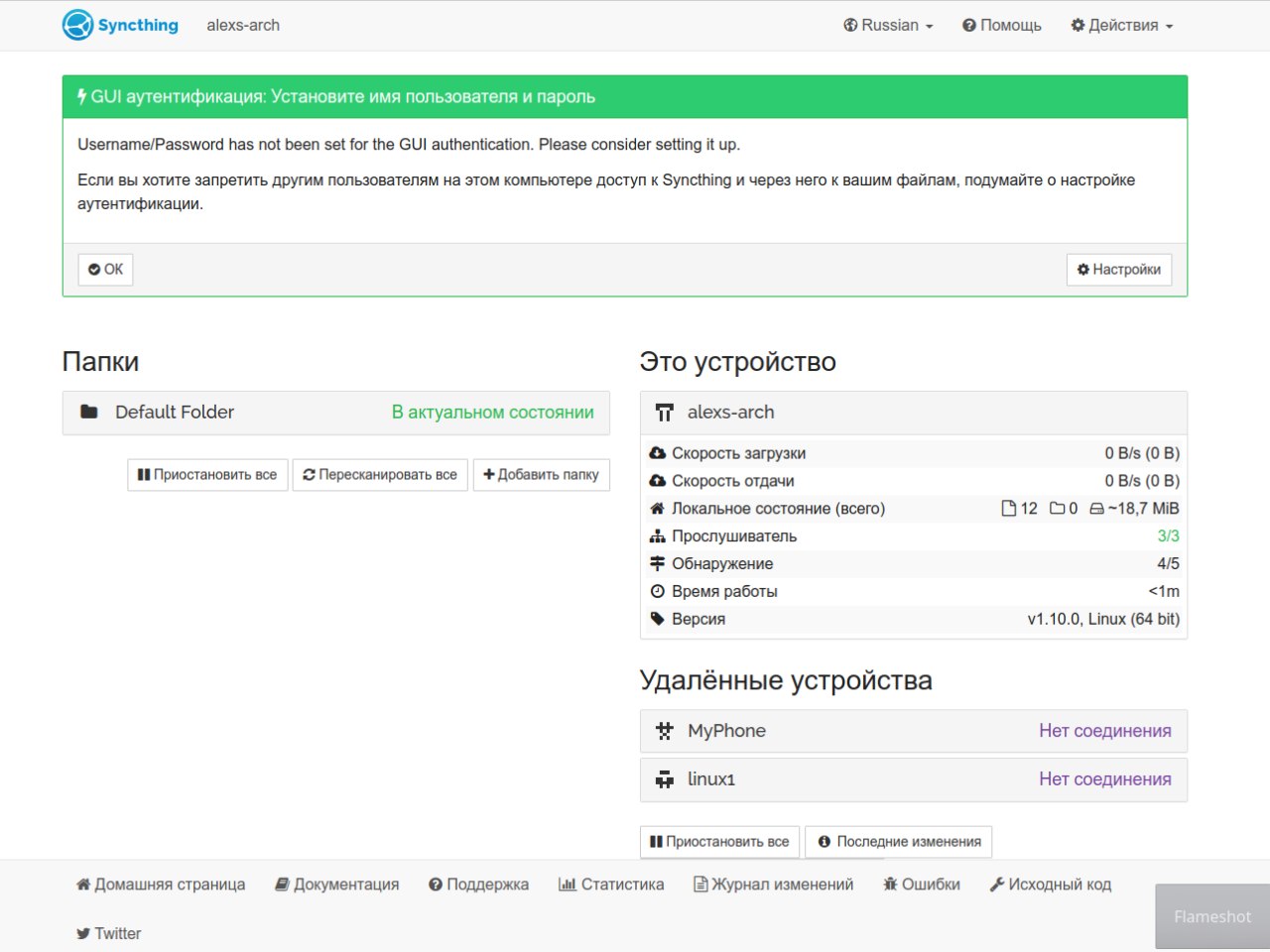The height and width of the screenshot is (952, 1270).
Task: Click the alexs-arch name in navbar
Action: (x=243, y=26)
